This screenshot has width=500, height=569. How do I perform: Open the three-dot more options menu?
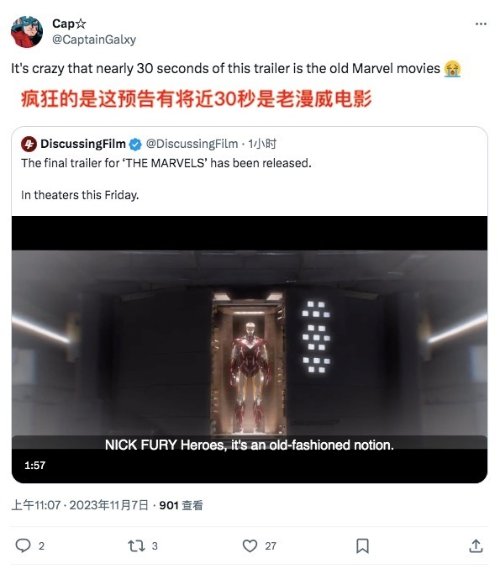coord(481,24)
